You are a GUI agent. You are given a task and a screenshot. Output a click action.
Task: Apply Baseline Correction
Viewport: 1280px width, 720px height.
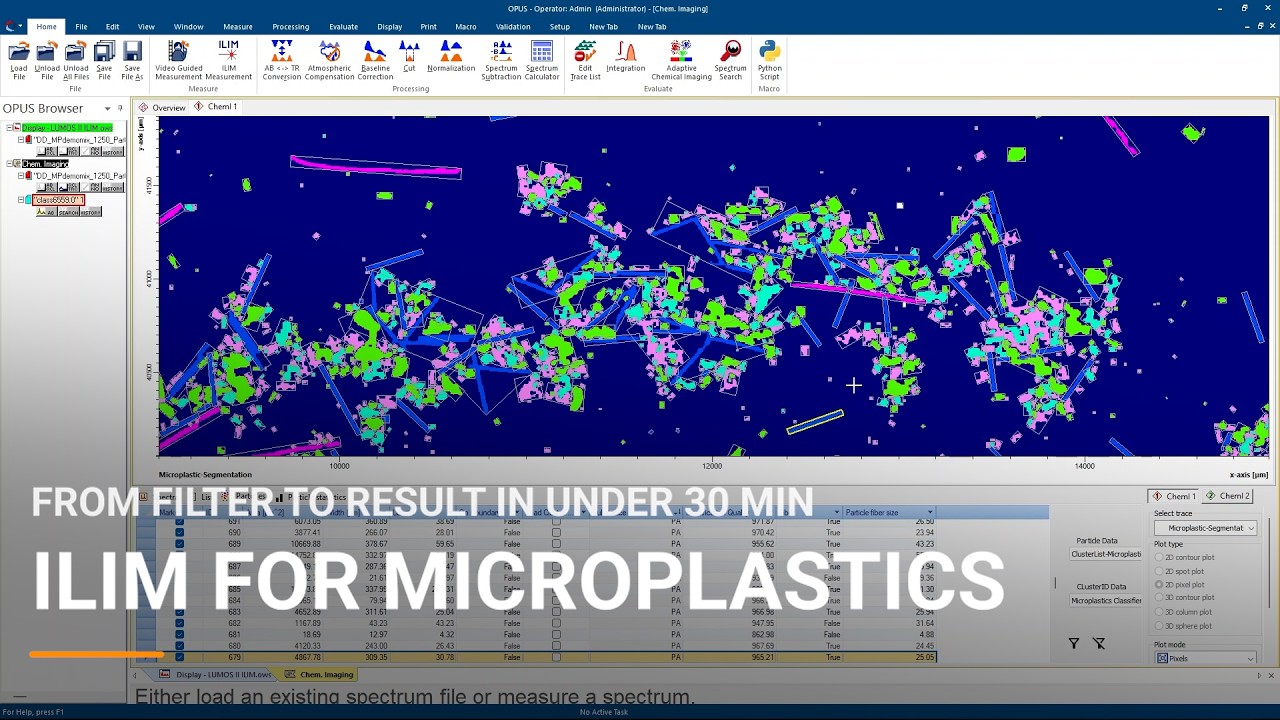(375, 61)
